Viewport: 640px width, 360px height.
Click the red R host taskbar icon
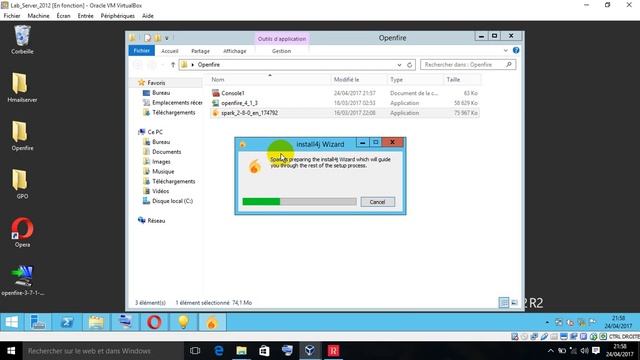333,351
